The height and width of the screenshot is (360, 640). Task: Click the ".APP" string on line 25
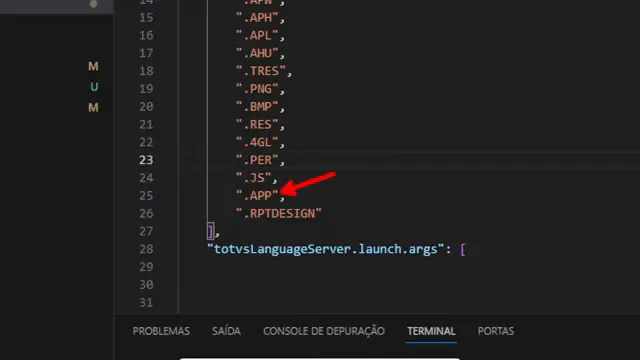(x=257, y=196)
